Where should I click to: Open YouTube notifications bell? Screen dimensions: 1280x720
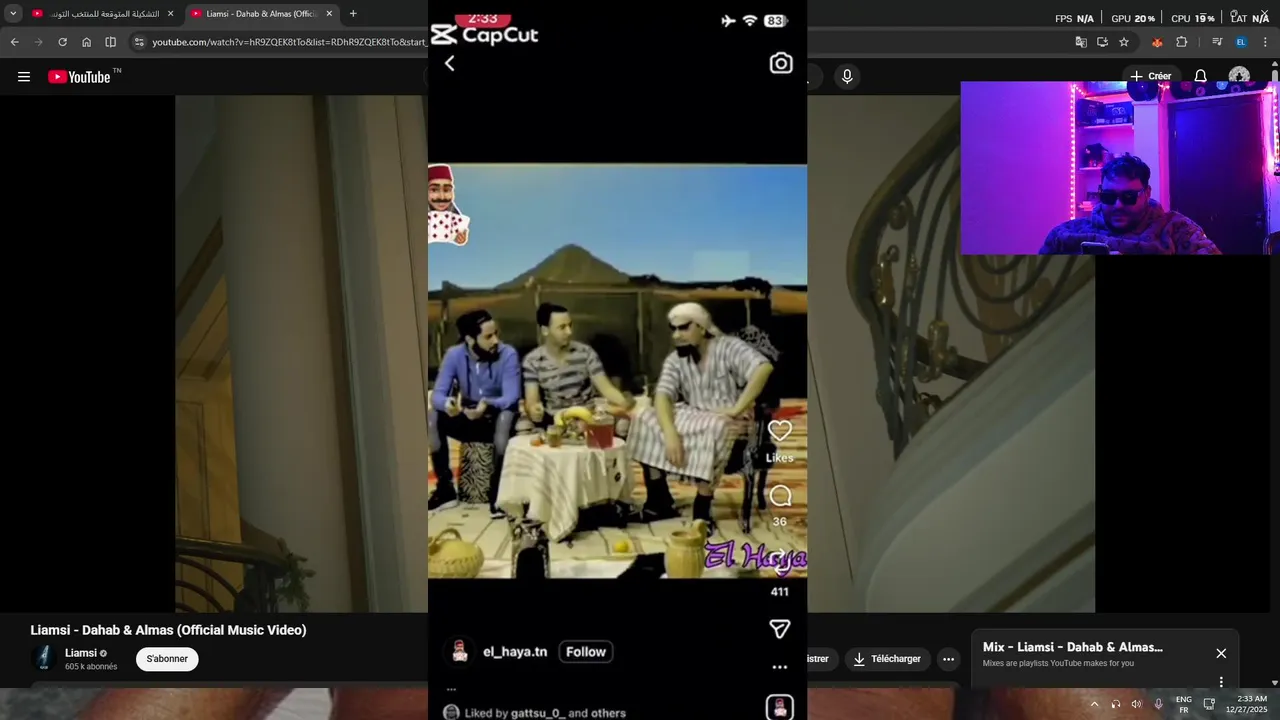(1200, 76)
